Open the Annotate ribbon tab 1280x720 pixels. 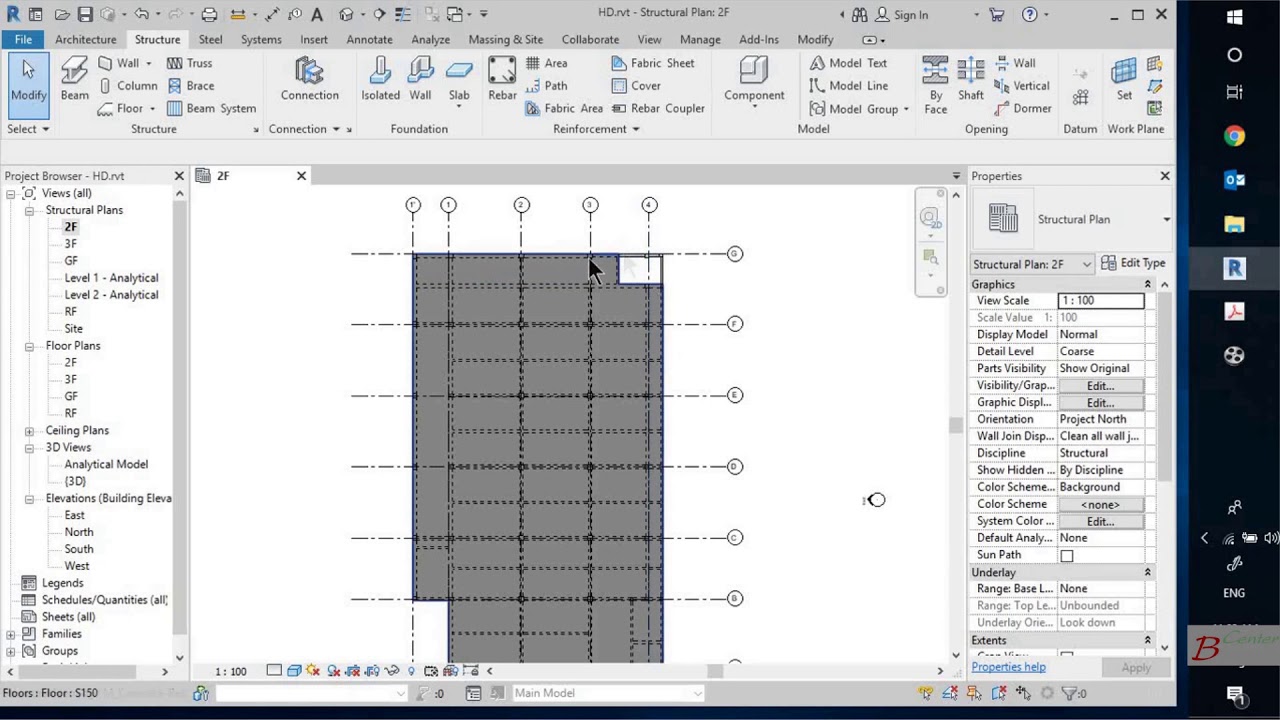point(369,39)
